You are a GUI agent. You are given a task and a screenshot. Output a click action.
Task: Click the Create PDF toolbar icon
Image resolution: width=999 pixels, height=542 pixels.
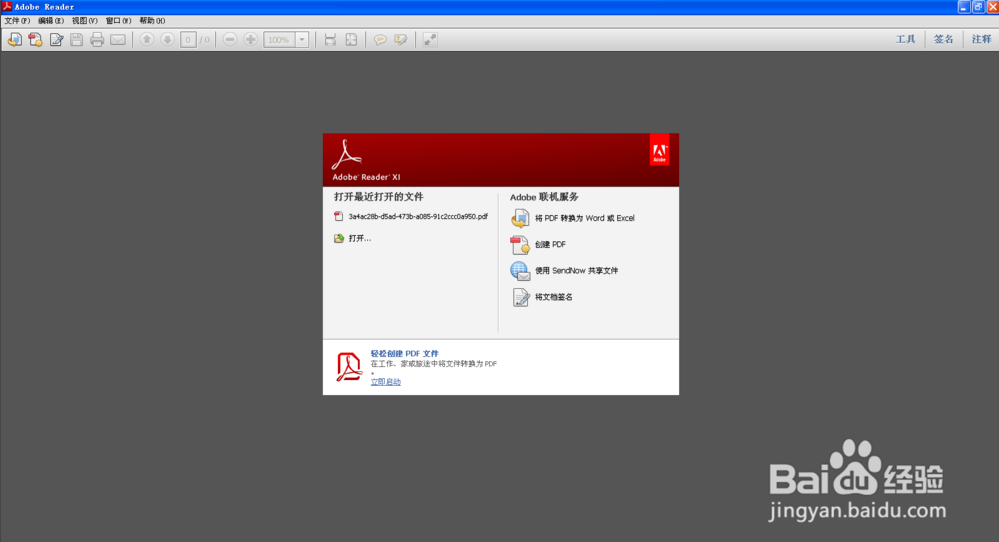(35, 39)
